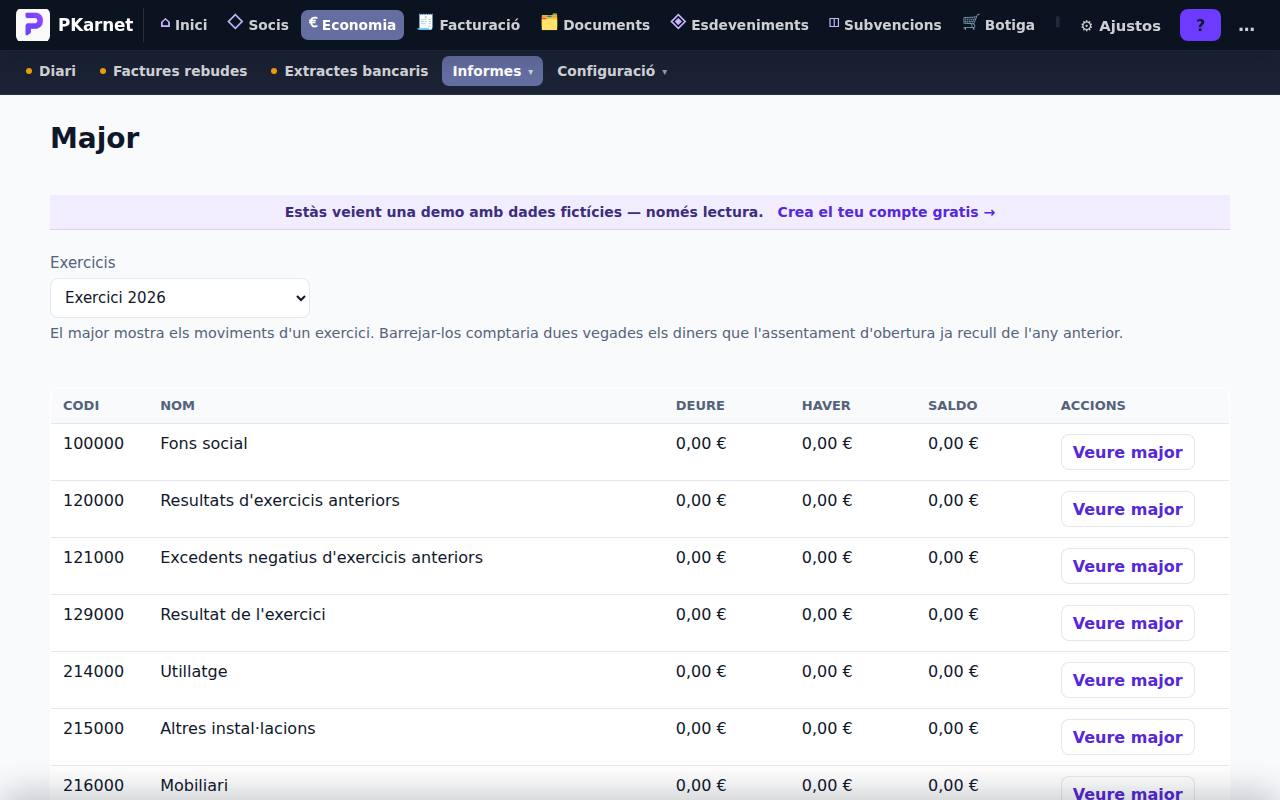Click the 'Altres instal·lacions' account name
This screenshot has height=800, width=1280.
(238, 728)
